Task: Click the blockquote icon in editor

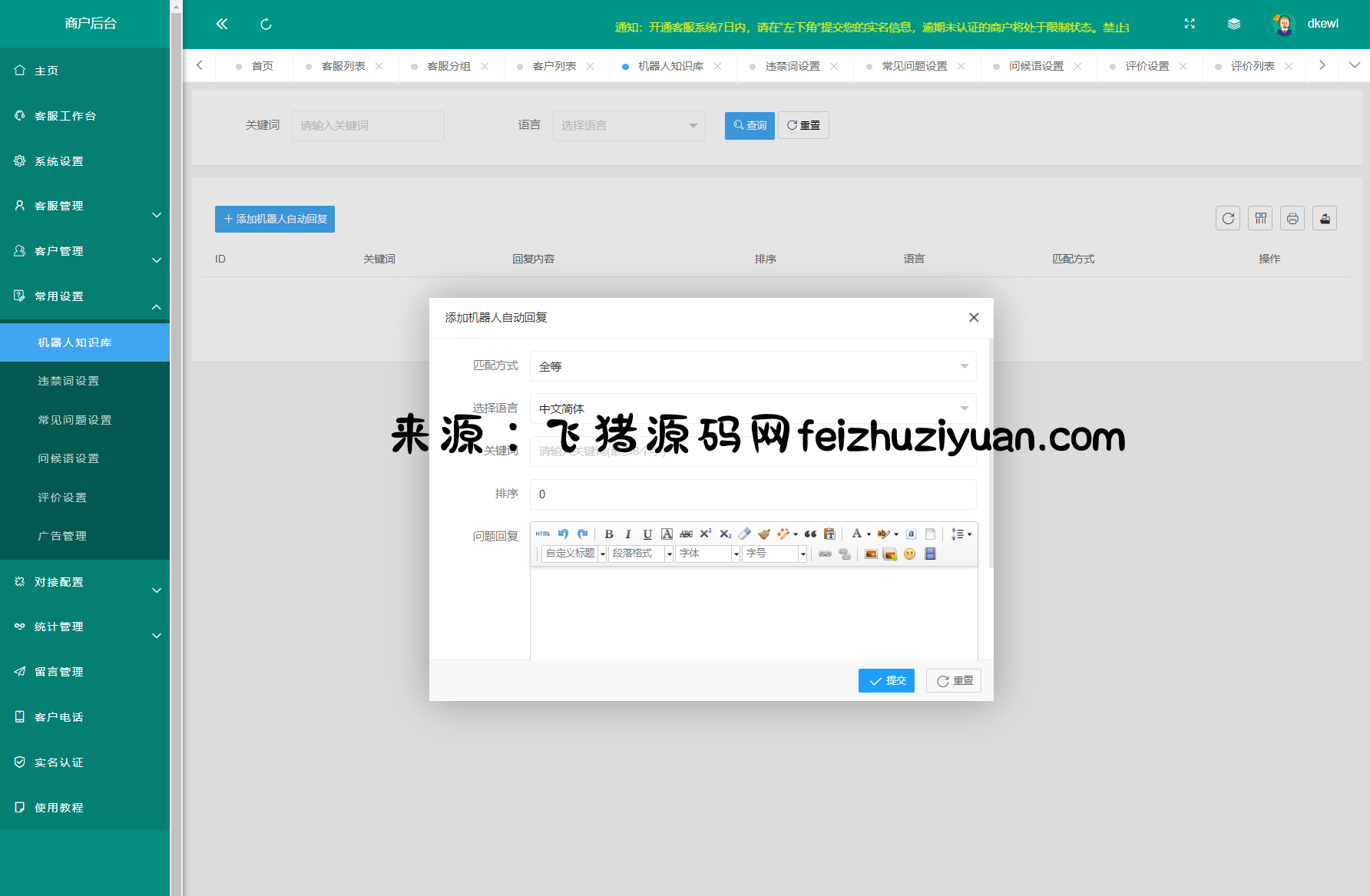Action: coord(810,534)
